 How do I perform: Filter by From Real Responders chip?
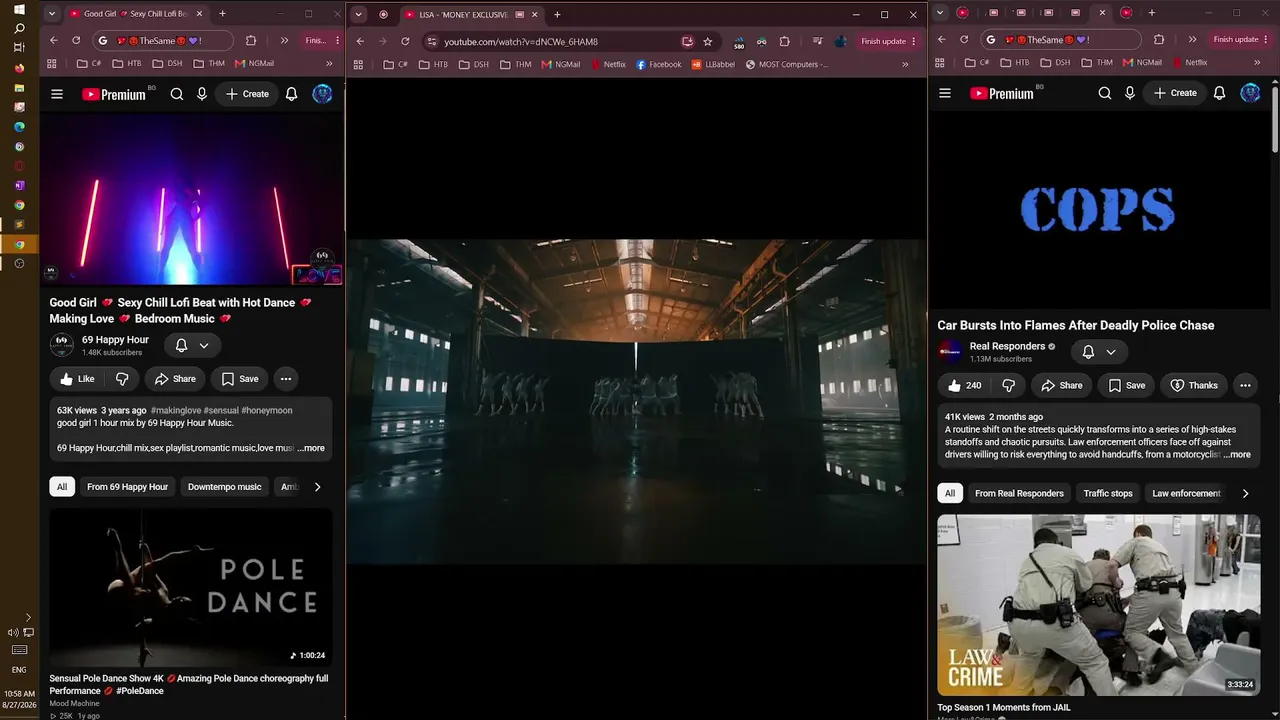pyautogui.click(x=1019, y=493)
